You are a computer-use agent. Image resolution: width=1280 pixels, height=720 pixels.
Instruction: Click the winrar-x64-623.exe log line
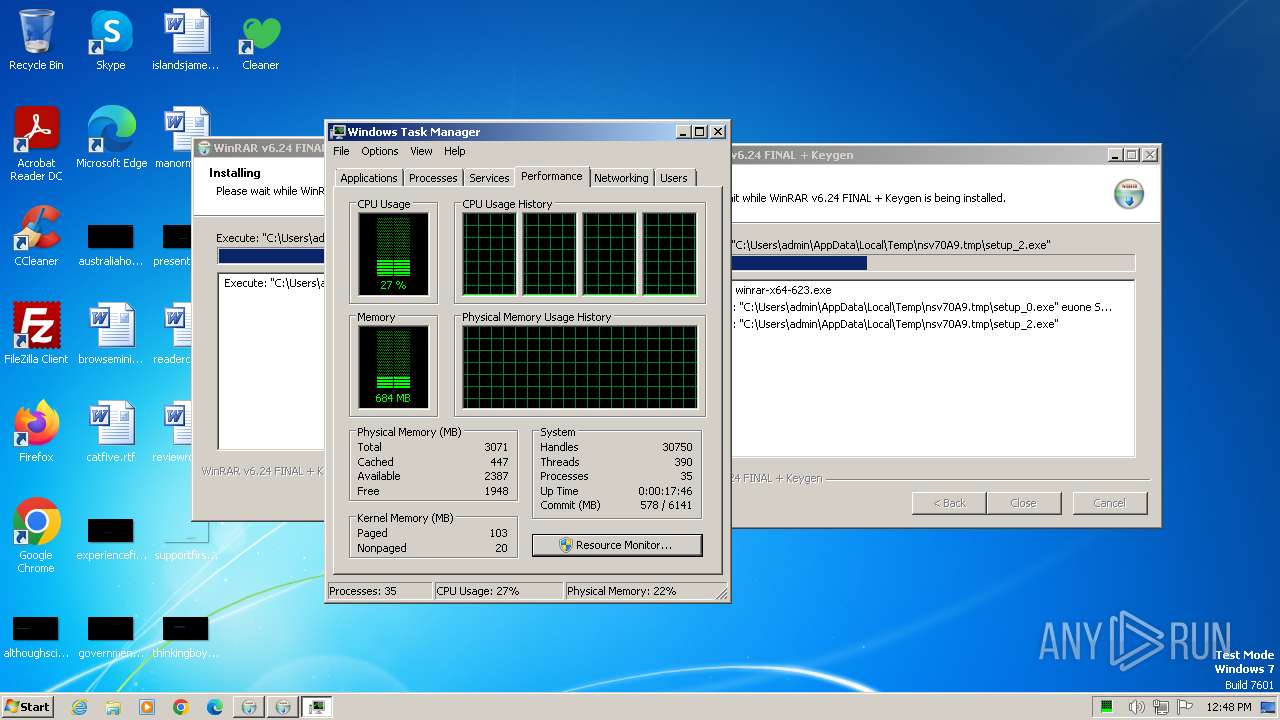pos(783,290)
